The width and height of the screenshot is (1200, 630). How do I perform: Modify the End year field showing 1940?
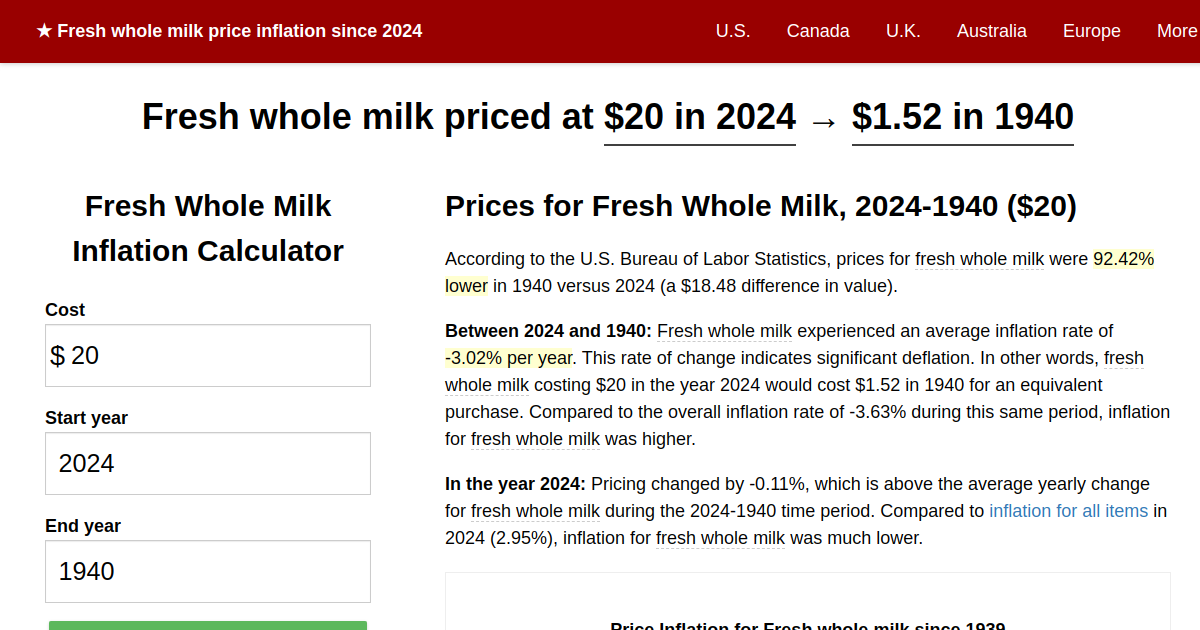click(x=207, y=571)
